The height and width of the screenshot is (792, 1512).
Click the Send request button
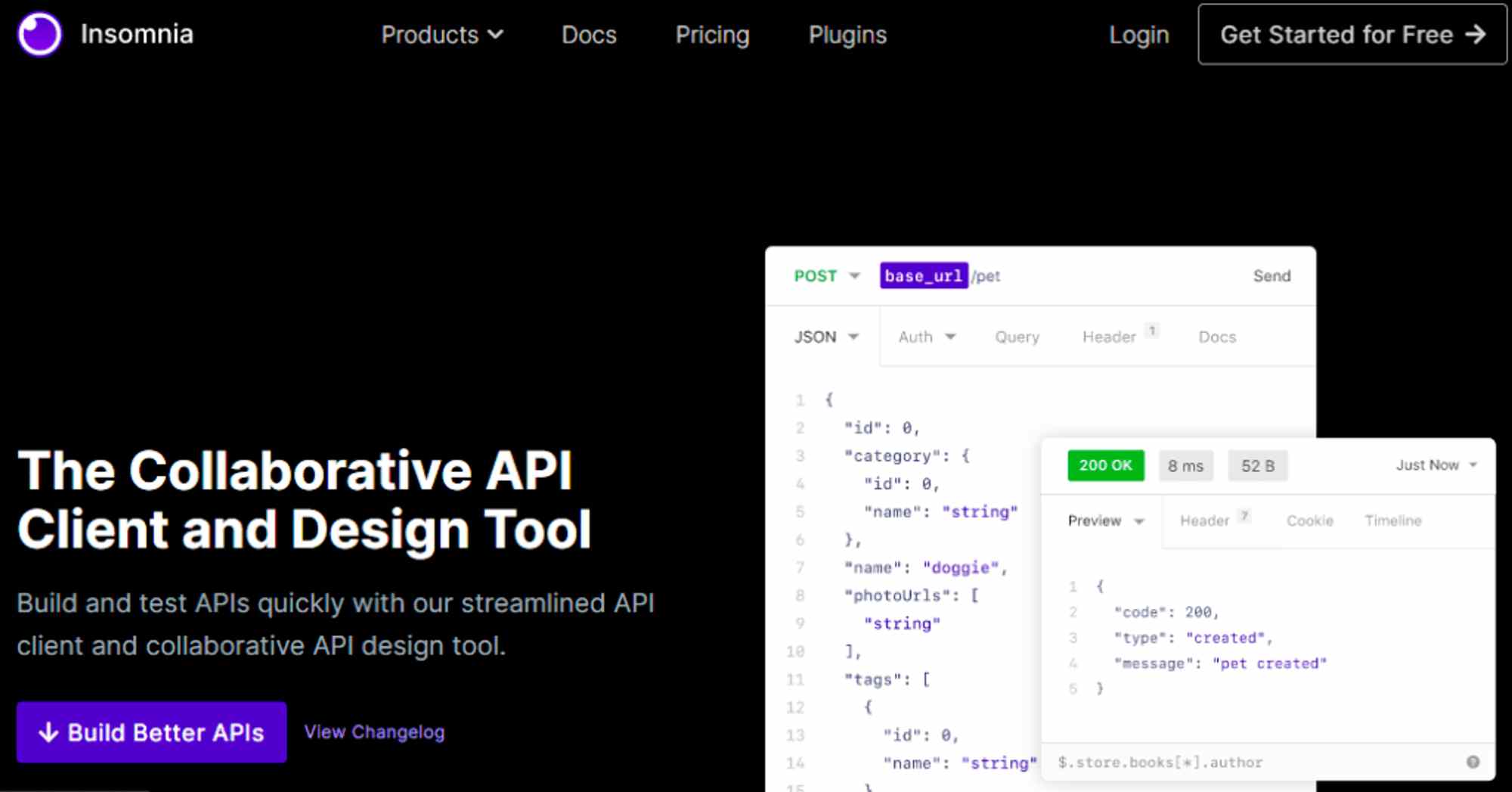(1272, 276)
